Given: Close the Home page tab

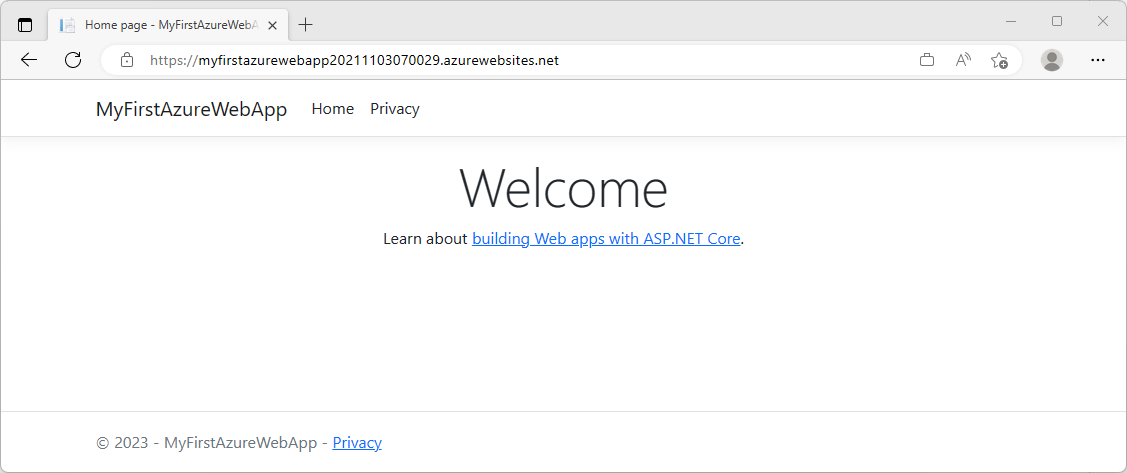Looking at the screenshot, I should (270, 24).
